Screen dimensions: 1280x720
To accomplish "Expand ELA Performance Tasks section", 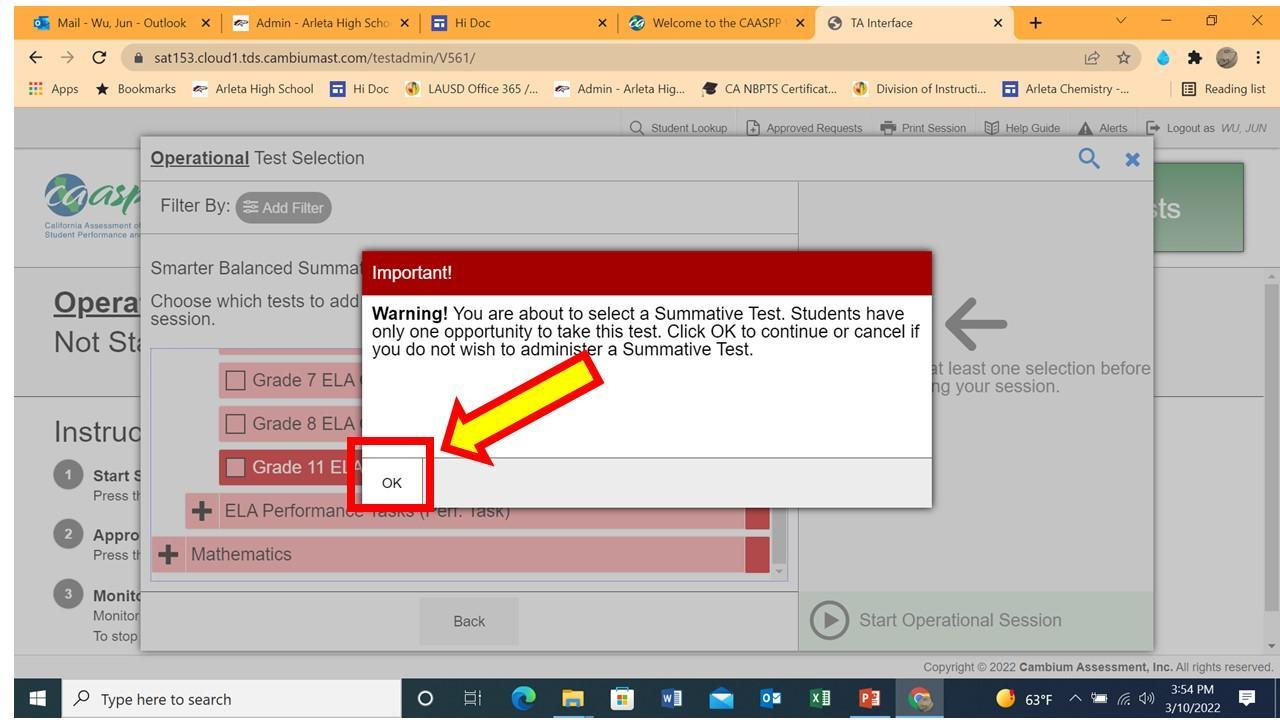I will 202,510.
